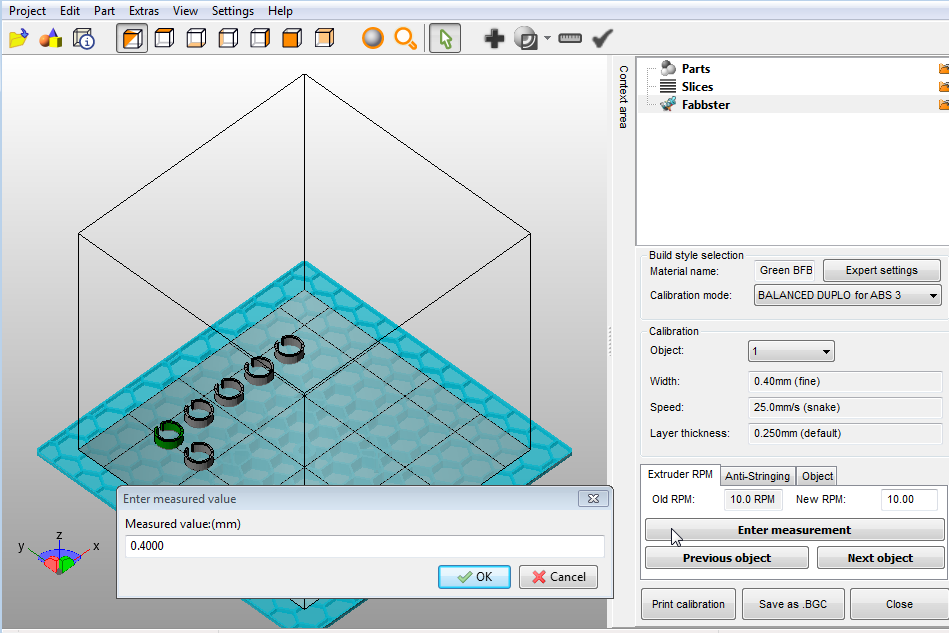Open the Extras menu

(143, 11)
